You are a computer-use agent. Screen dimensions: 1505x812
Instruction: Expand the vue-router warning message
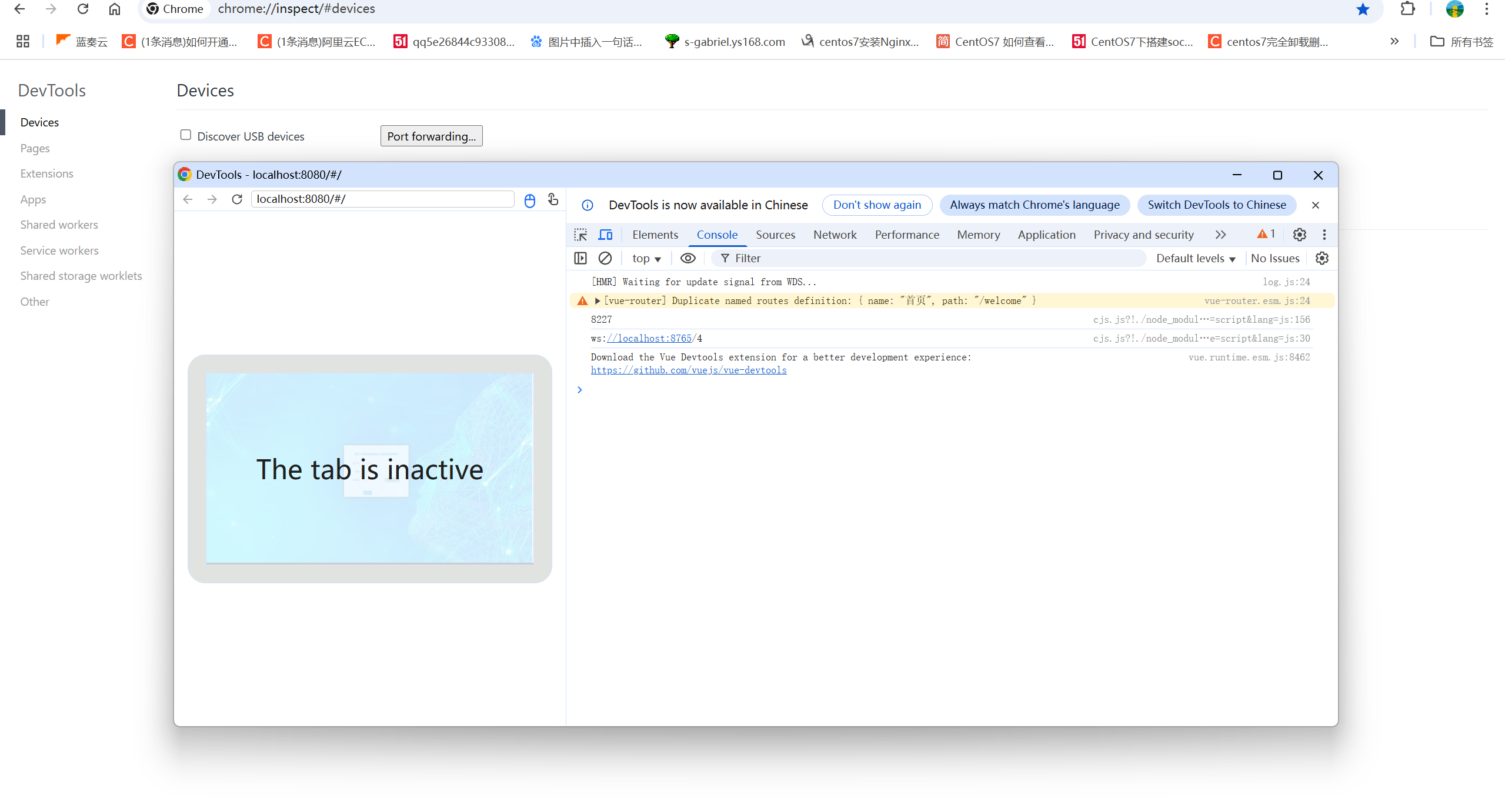click(x=598, y=300)
